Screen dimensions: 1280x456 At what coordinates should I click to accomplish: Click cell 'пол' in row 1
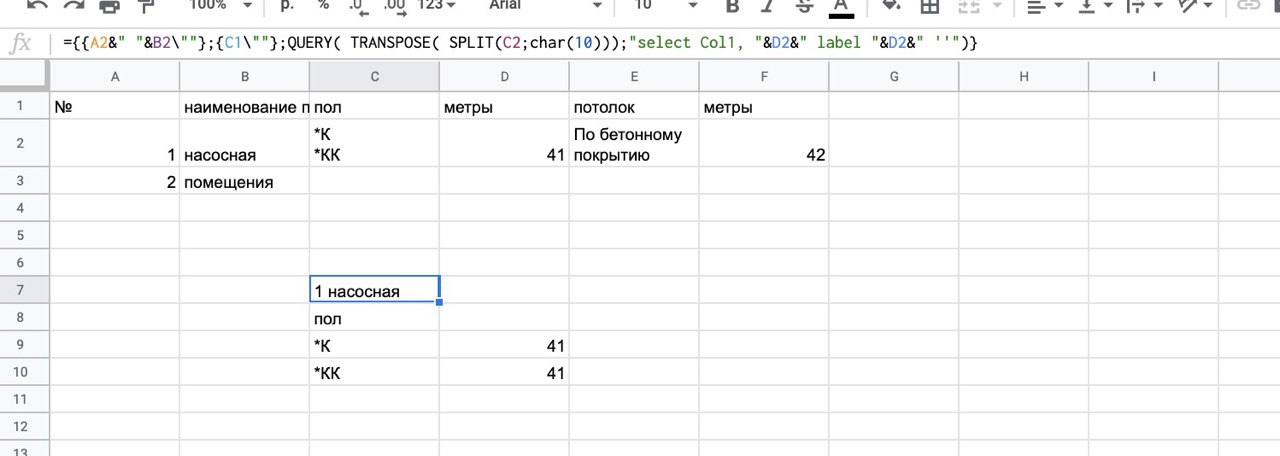coord(374,107)
